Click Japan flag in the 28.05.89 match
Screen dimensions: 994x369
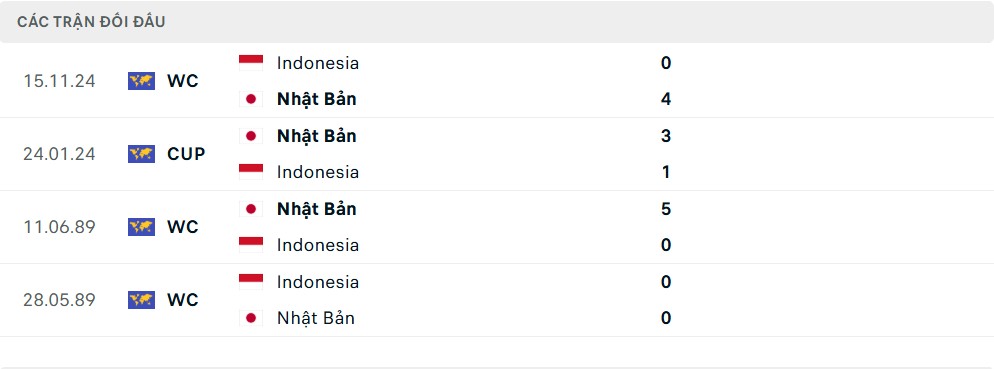[251, 318]
